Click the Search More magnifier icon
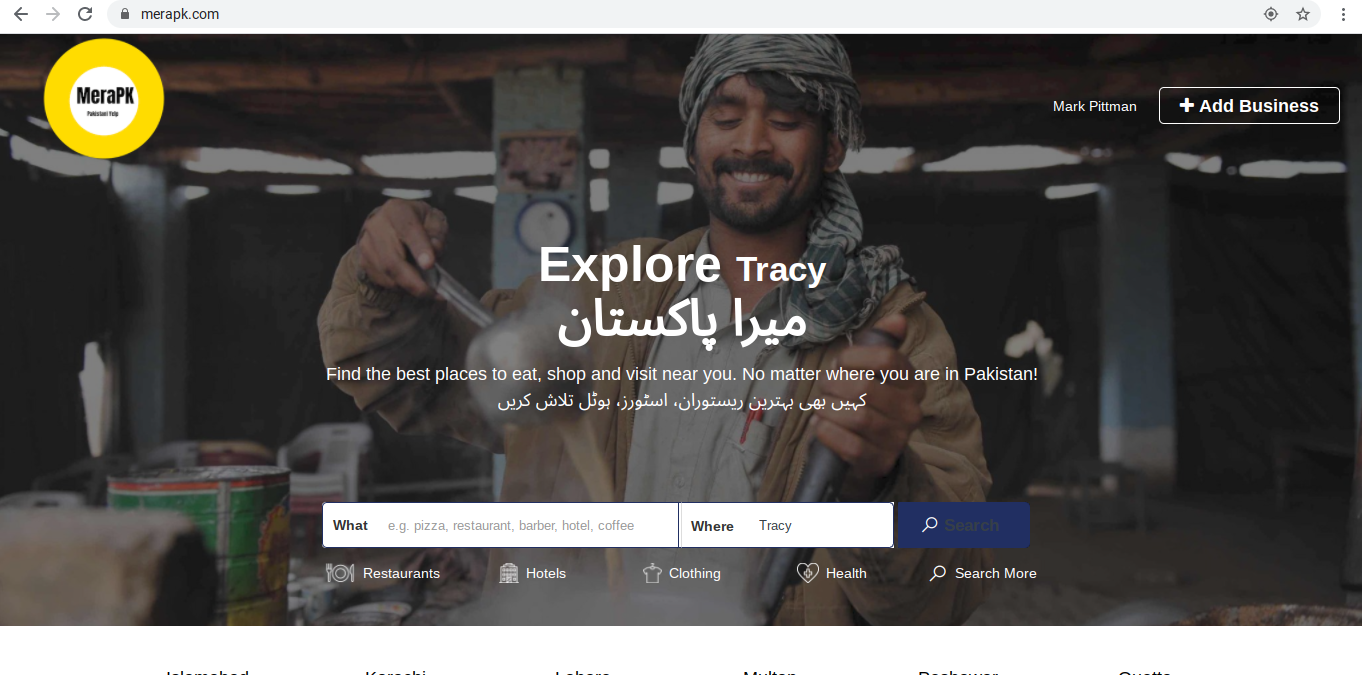 pyautogui.click(x=938, y=573)
